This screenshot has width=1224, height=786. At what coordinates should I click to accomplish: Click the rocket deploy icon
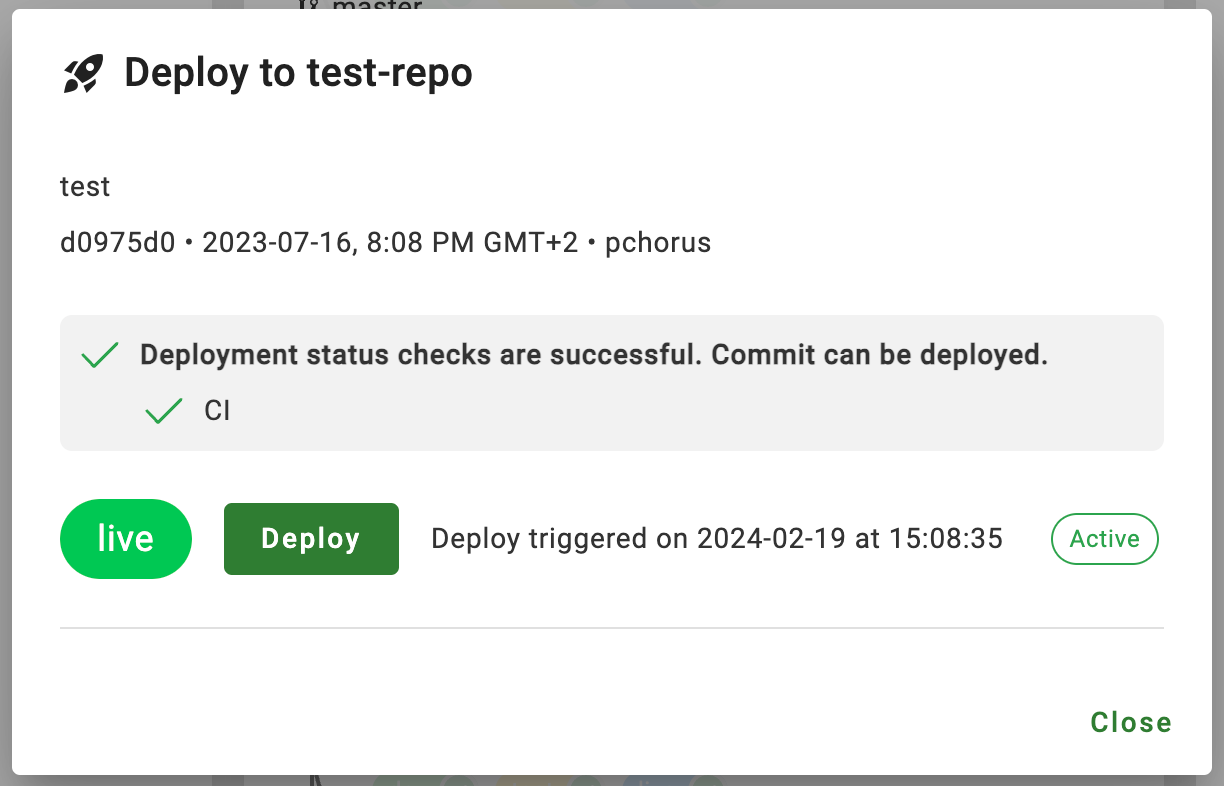coord(82,71)
